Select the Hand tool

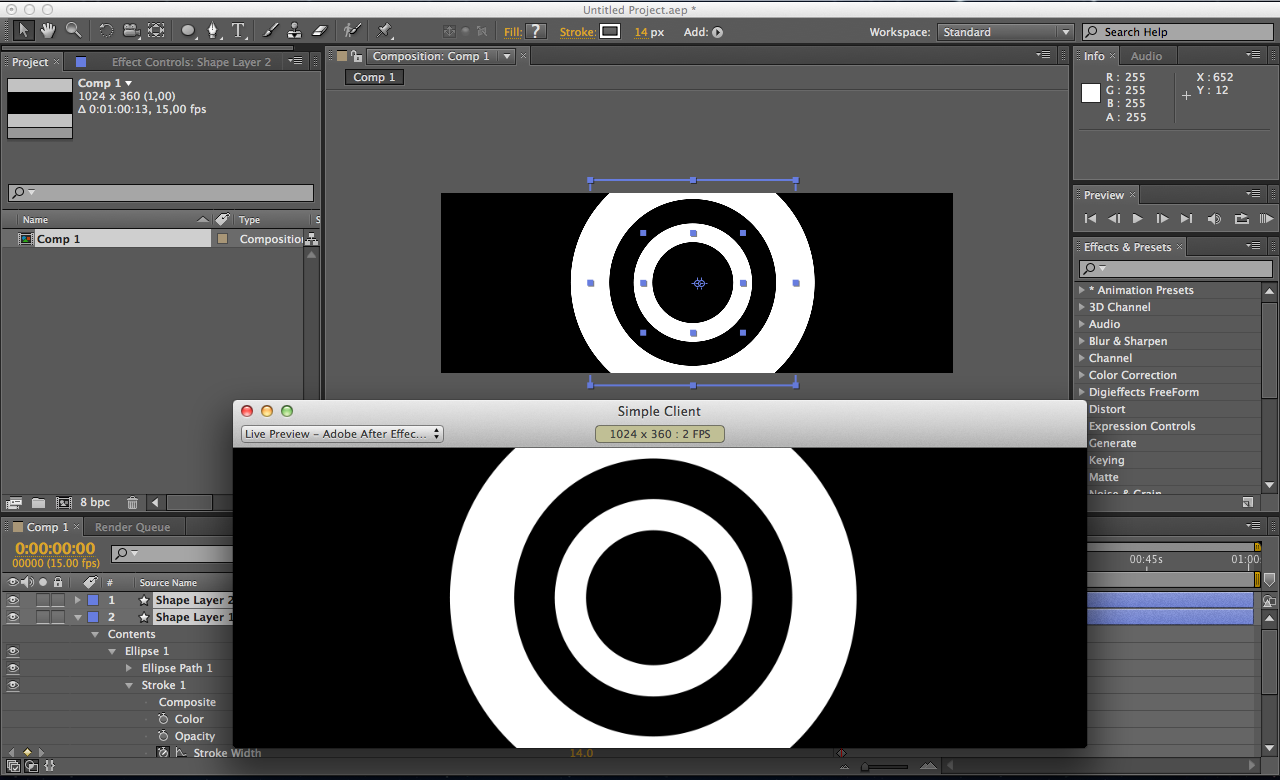(x=48, y=31)
